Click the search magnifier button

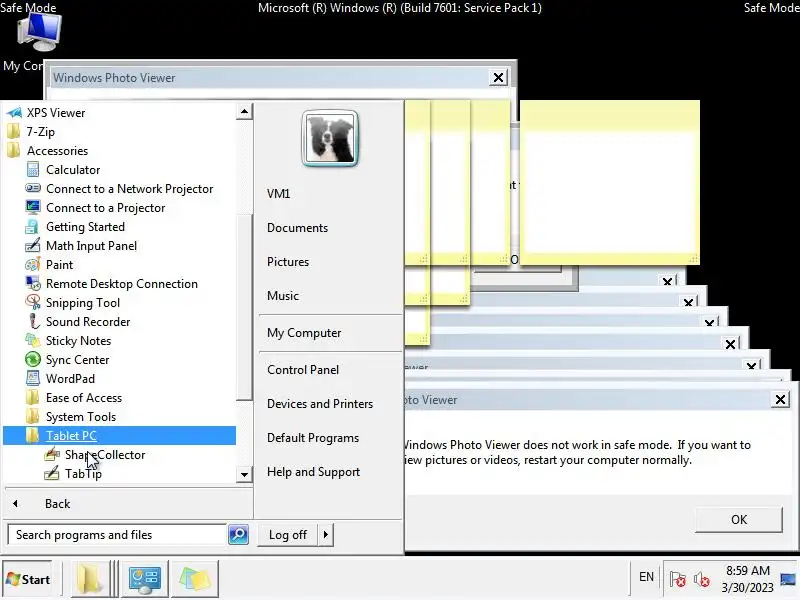point(238,535)
